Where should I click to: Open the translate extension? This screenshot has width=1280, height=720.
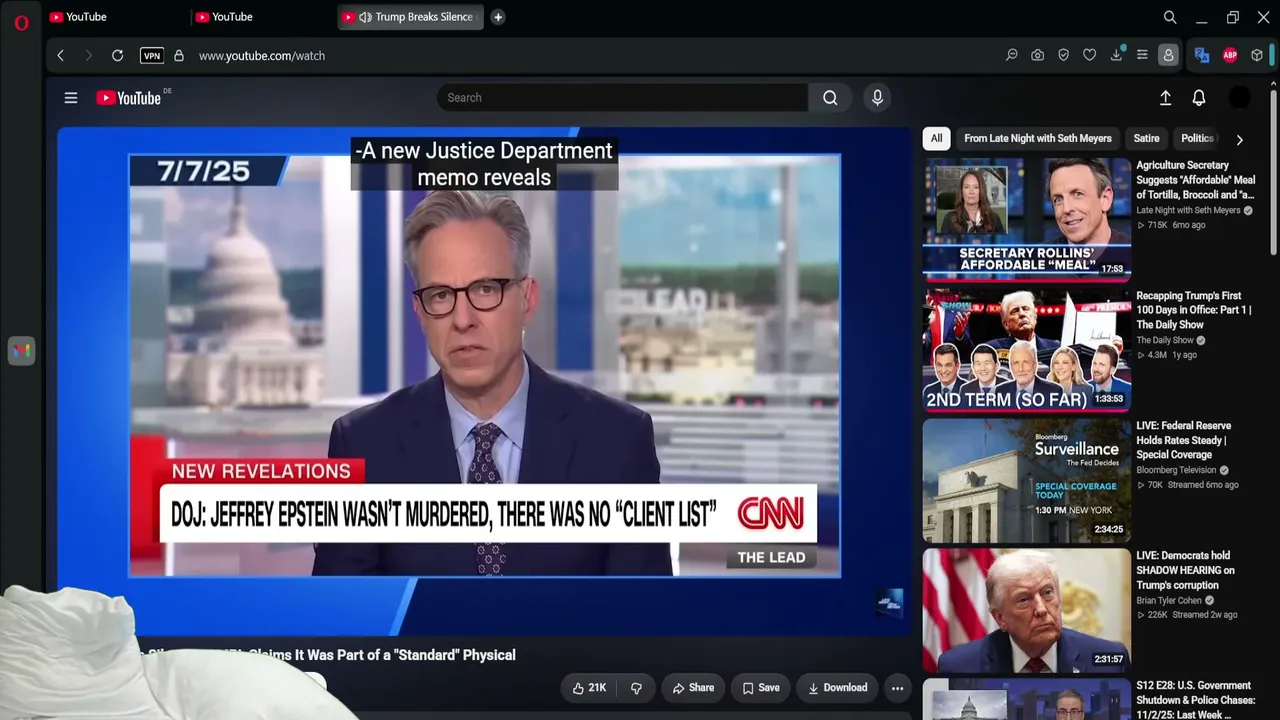click(1202, 56)
